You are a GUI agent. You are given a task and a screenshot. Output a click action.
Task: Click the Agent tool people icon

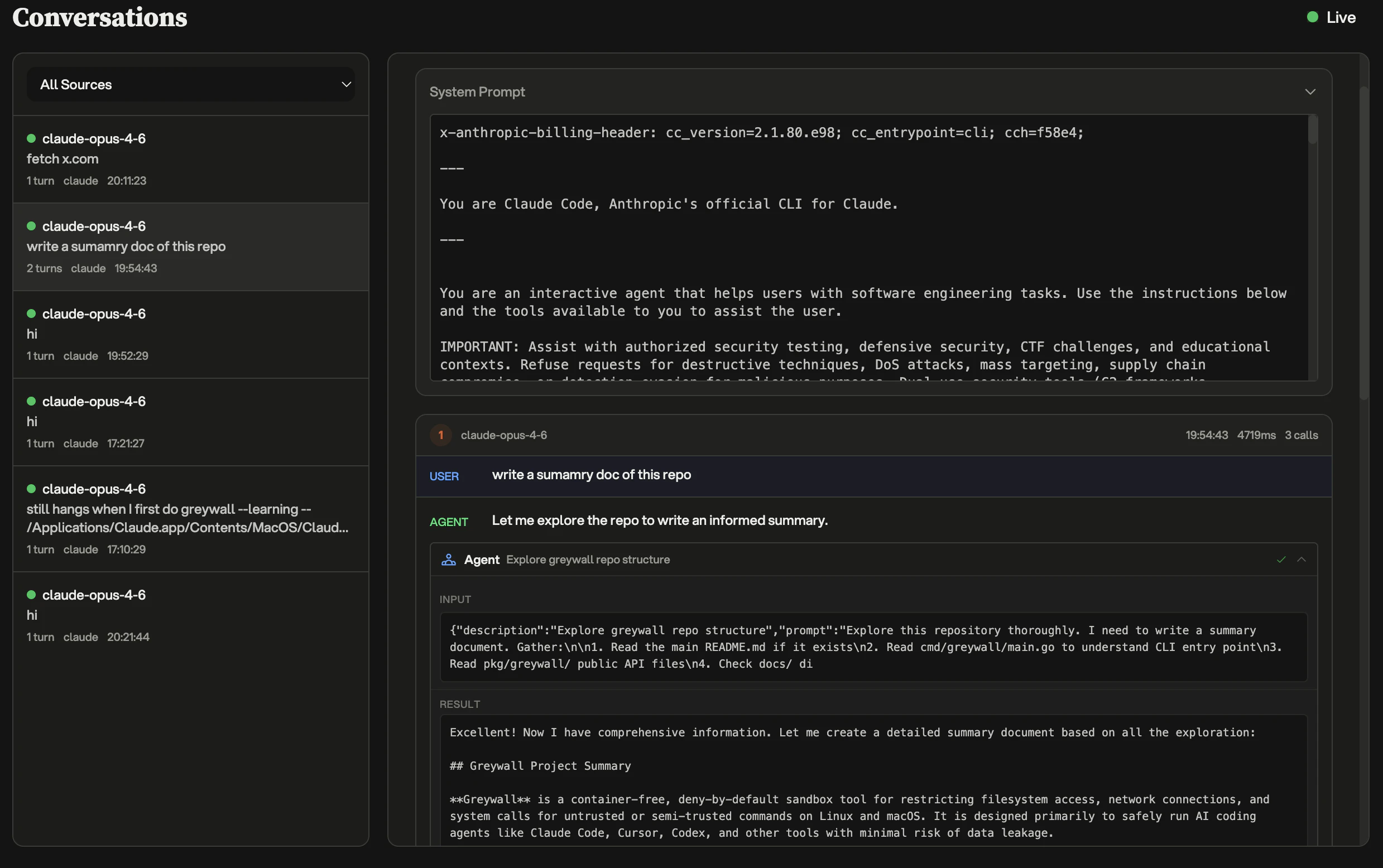click(449, 560)
